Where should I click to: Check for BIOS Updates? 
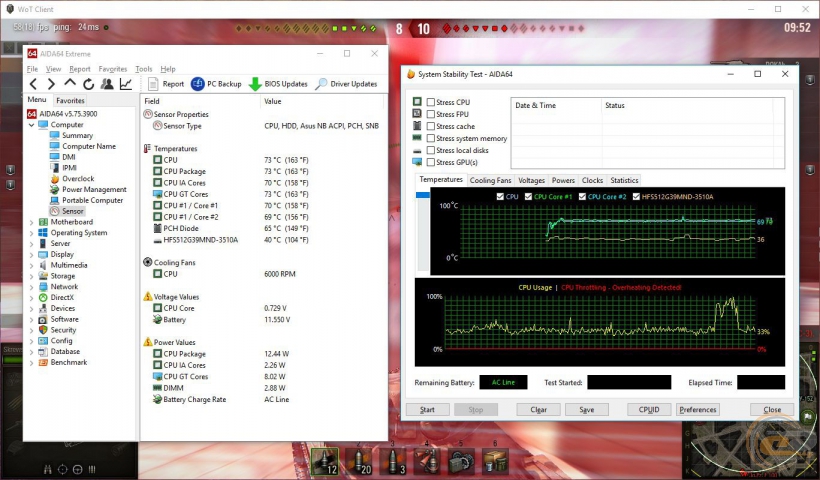click(278, 84)
